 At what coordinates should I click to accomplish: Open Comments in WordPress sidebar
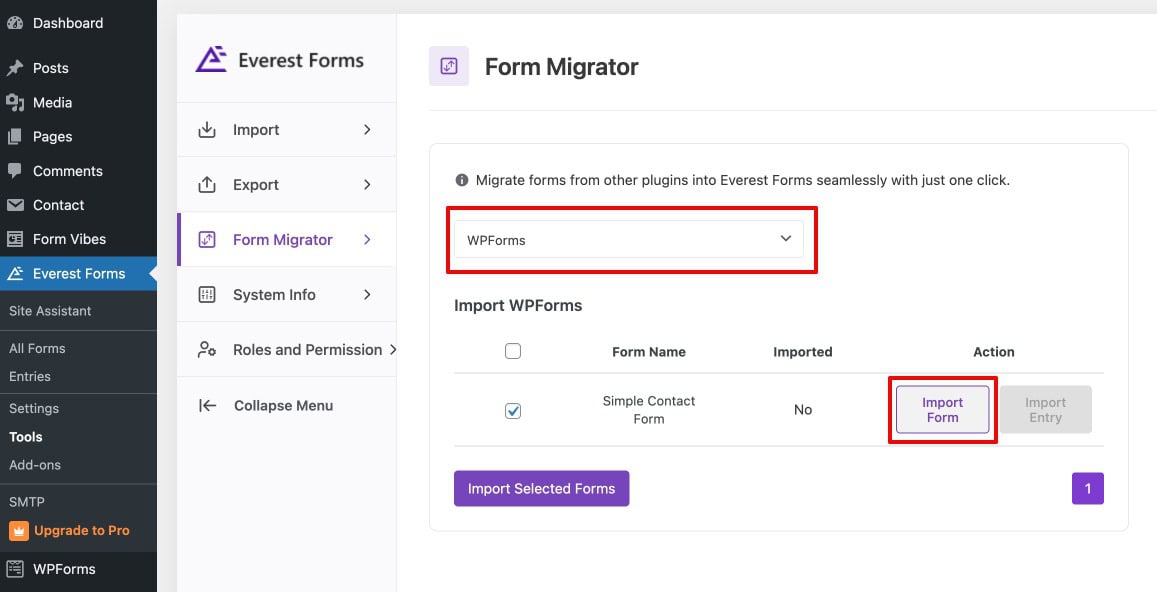[78, 171]
